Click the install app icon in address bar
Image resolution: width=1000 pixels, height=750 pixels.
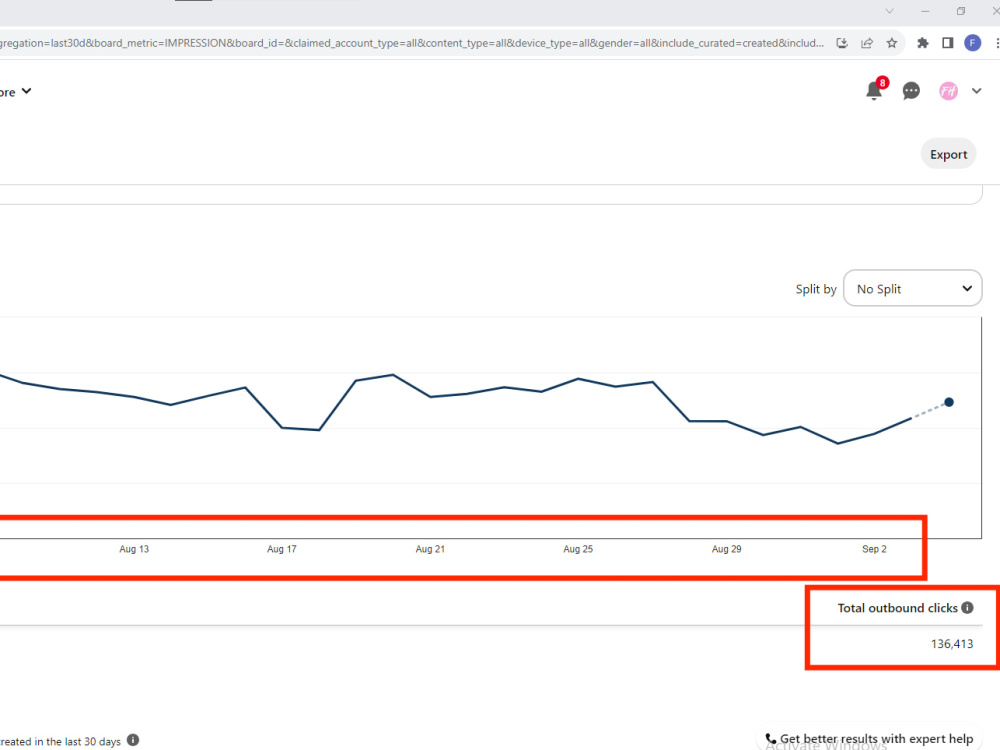[x=842, y=43]
